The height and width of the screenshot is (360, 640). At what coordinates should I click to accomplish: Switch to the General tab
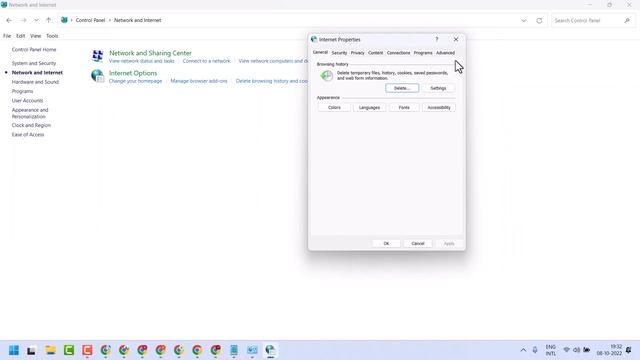coord(320,52)
